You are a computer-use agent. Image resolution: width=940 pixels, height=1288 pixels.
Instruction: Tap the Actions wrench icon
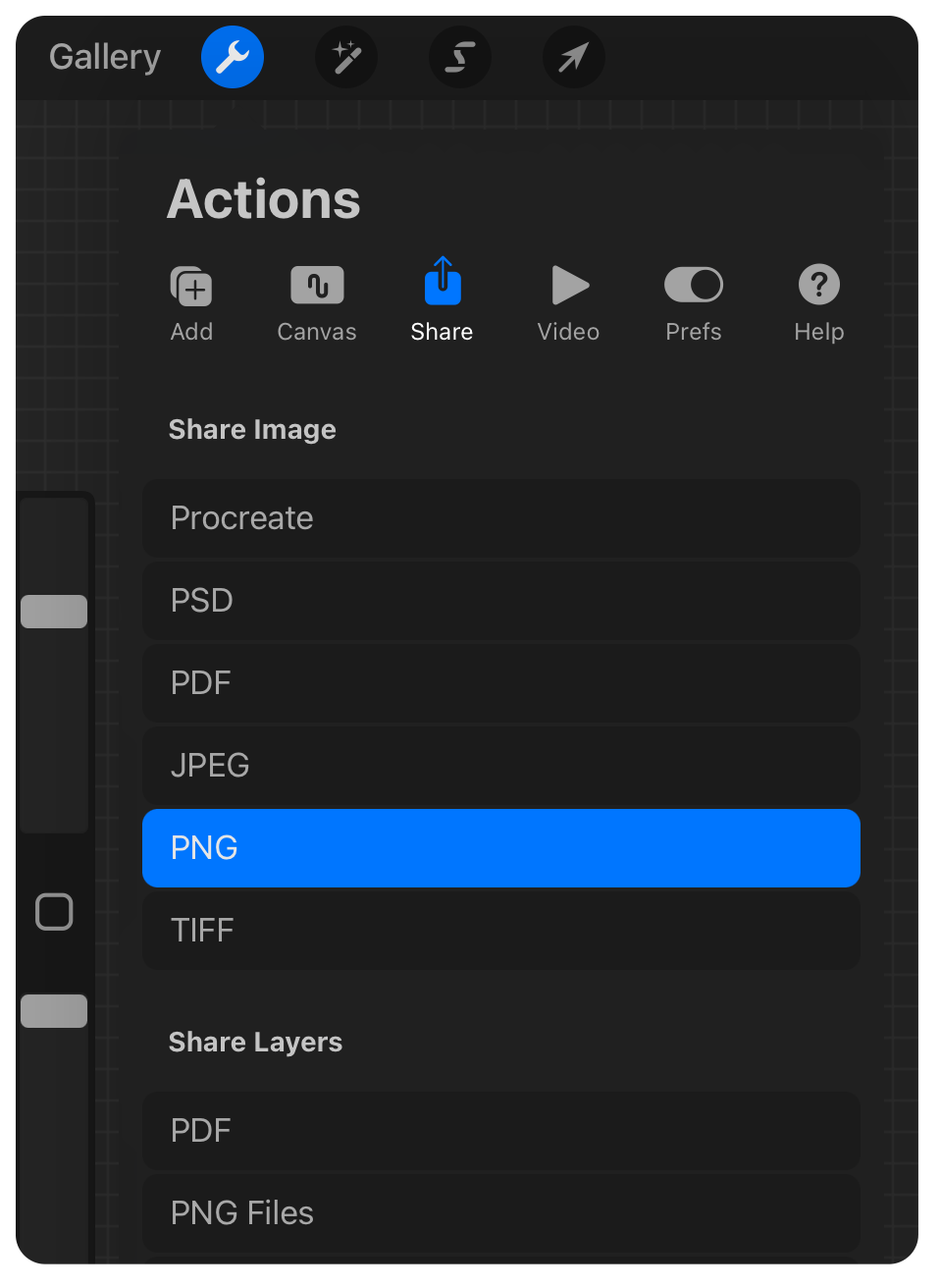233,57
